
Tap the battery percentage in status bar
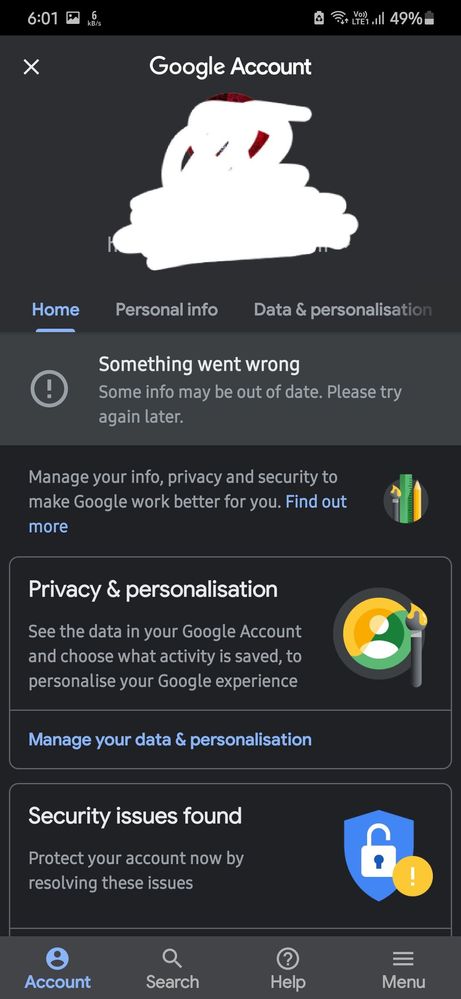point(406,18)
